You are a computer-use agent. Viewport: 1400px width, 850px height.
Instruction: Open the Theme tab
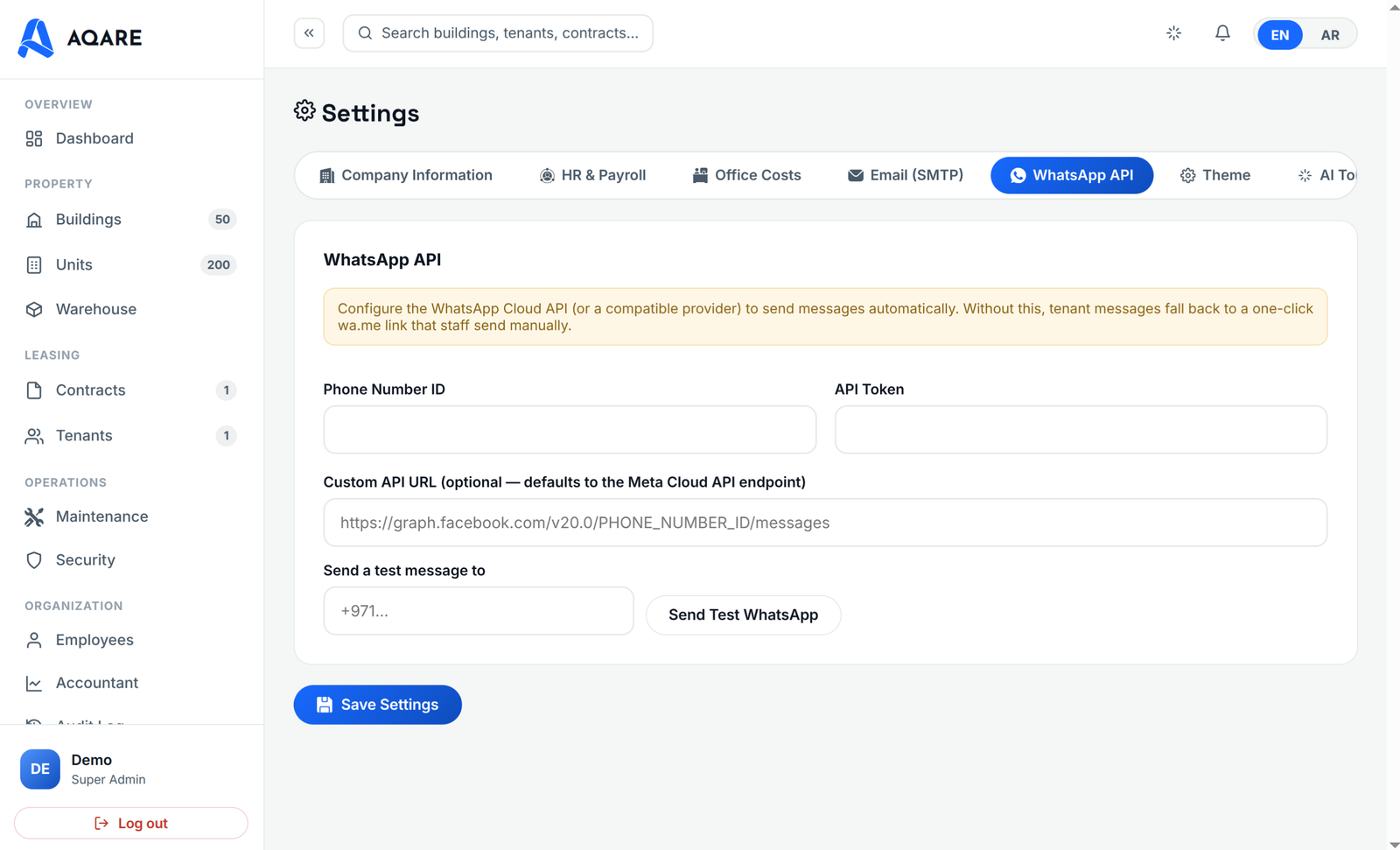pos(1215,175)
